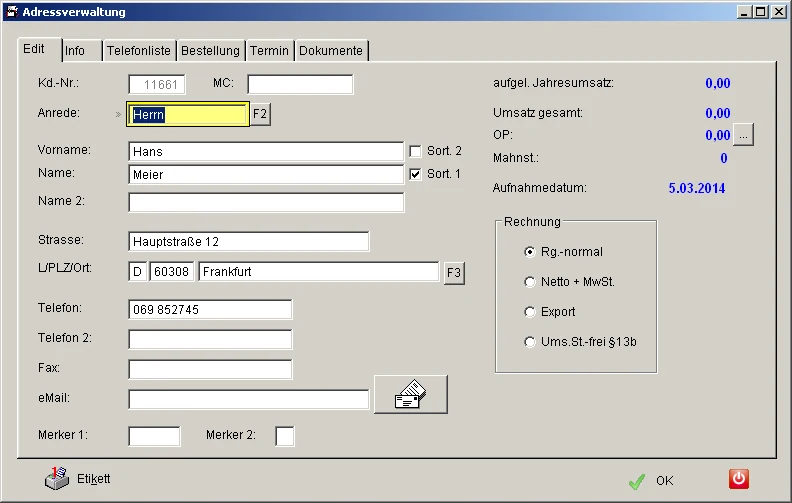
Task: Click the Anrede field containing Herrn
Action: [x=187, y=114]
